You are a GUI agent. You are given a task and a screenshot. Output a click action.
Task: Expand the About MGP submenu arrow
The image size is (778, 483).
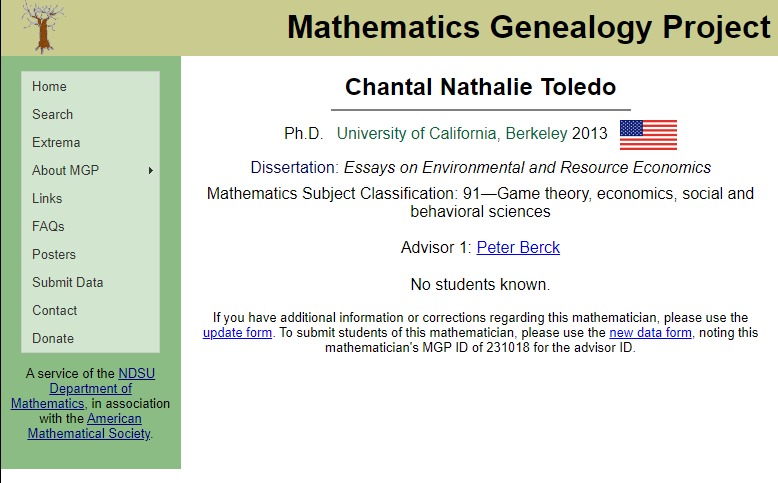pyautogui.click(x=151, y=171)
